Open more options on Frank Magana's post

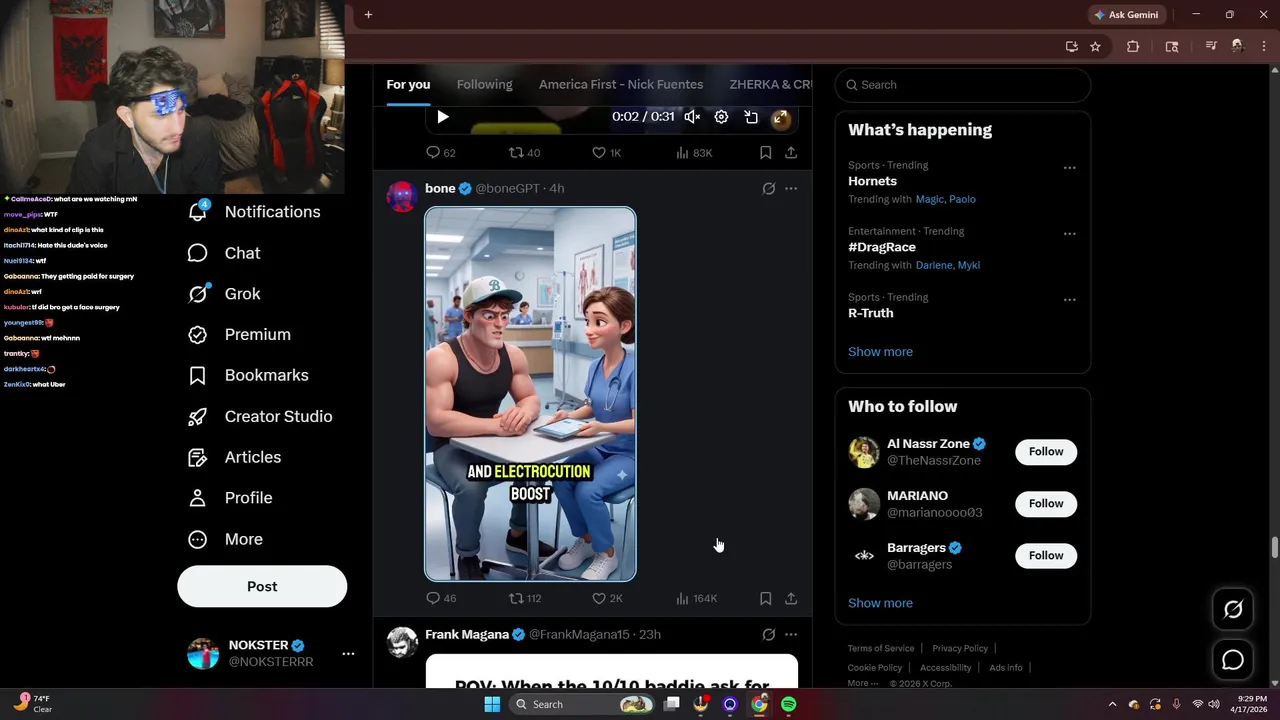tap(791, 634)
